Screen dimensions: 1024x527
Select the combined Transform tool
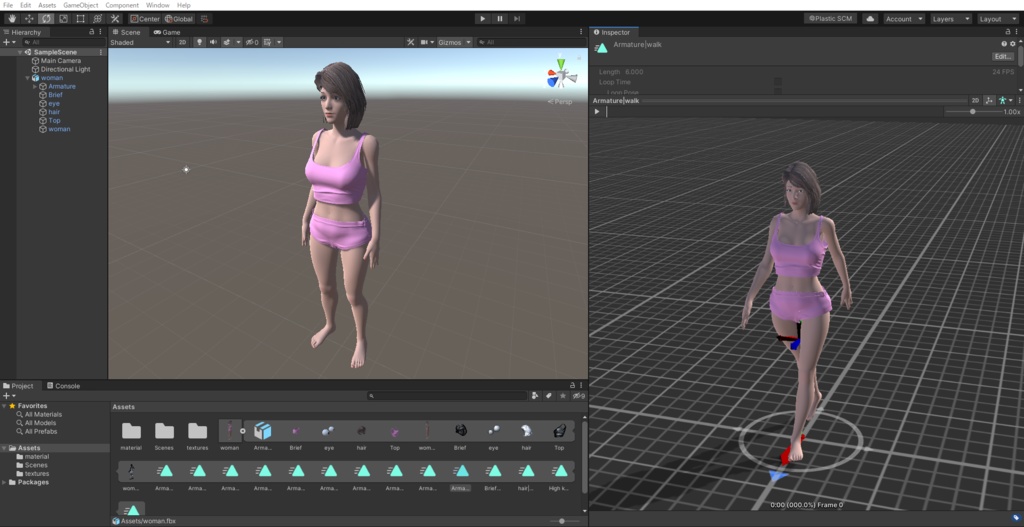97,19
